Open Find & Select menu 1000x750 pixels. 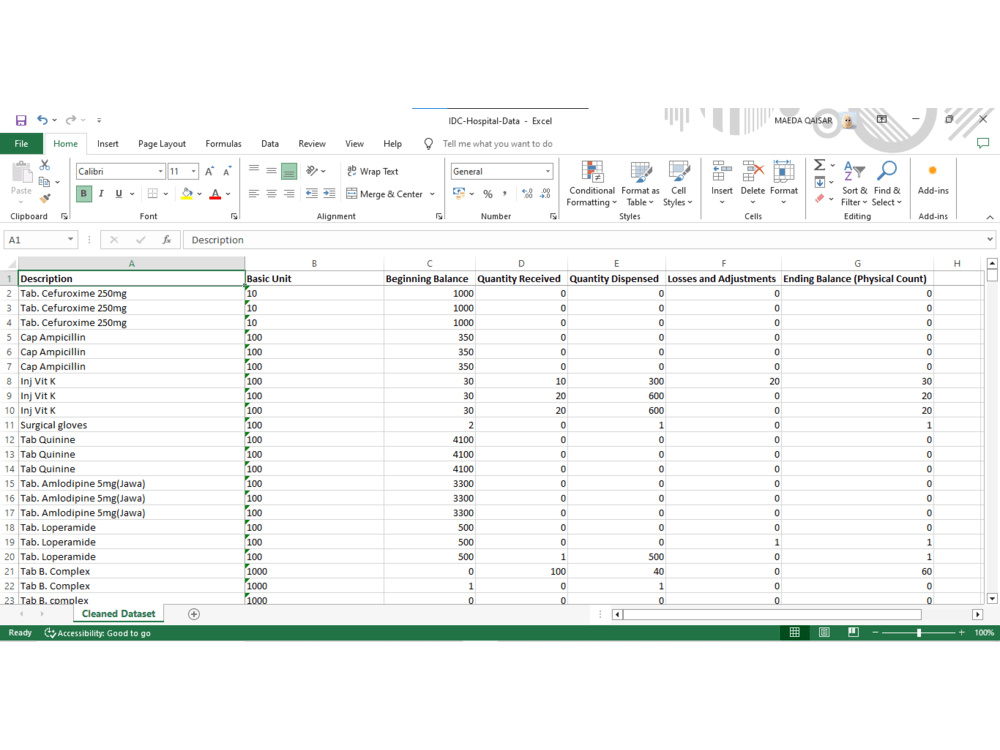(886, 184)
